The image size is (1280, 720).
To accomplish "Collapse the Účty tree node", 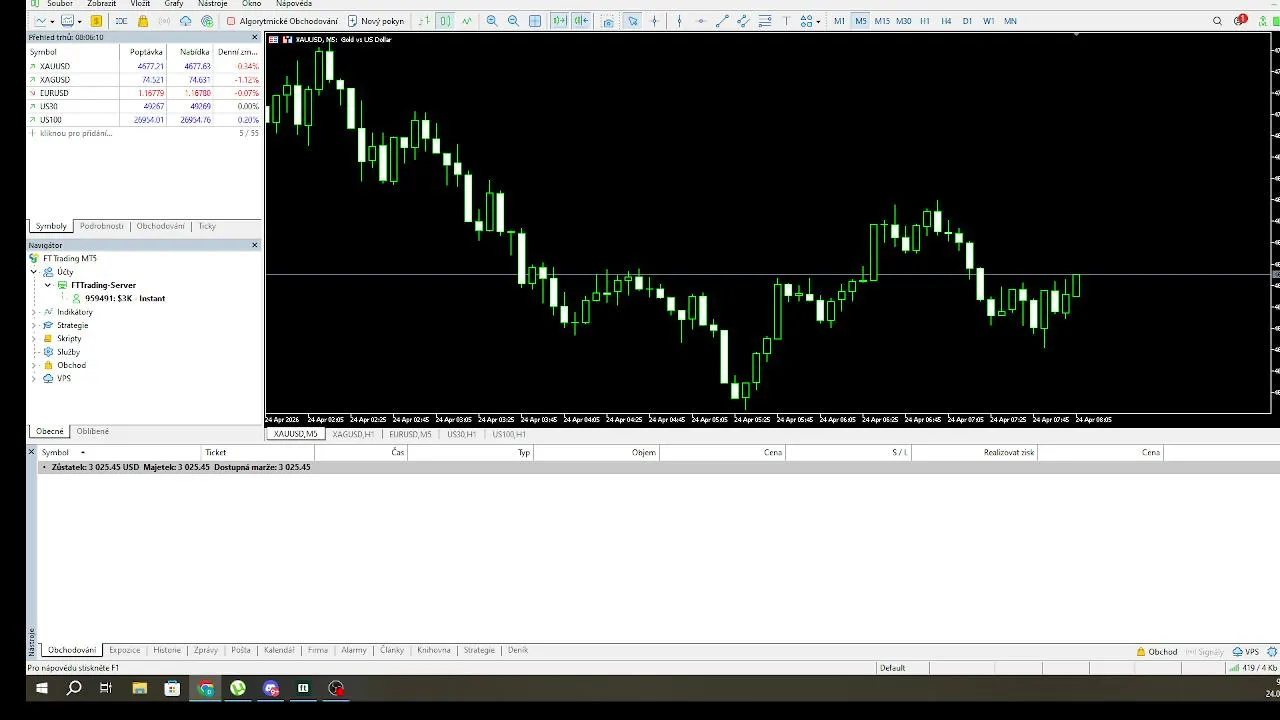I will tap(34, 272).
